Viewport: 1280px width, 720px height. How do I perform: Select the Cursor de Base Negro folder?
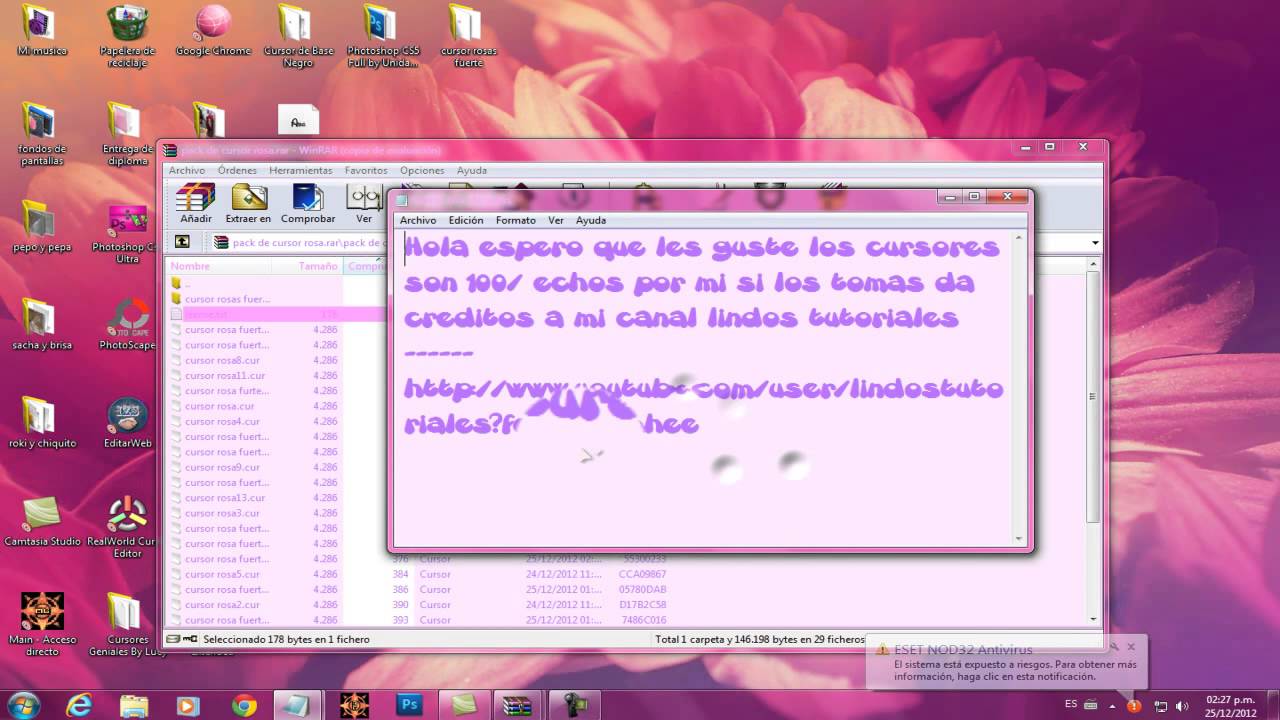[x=298, y=37]
